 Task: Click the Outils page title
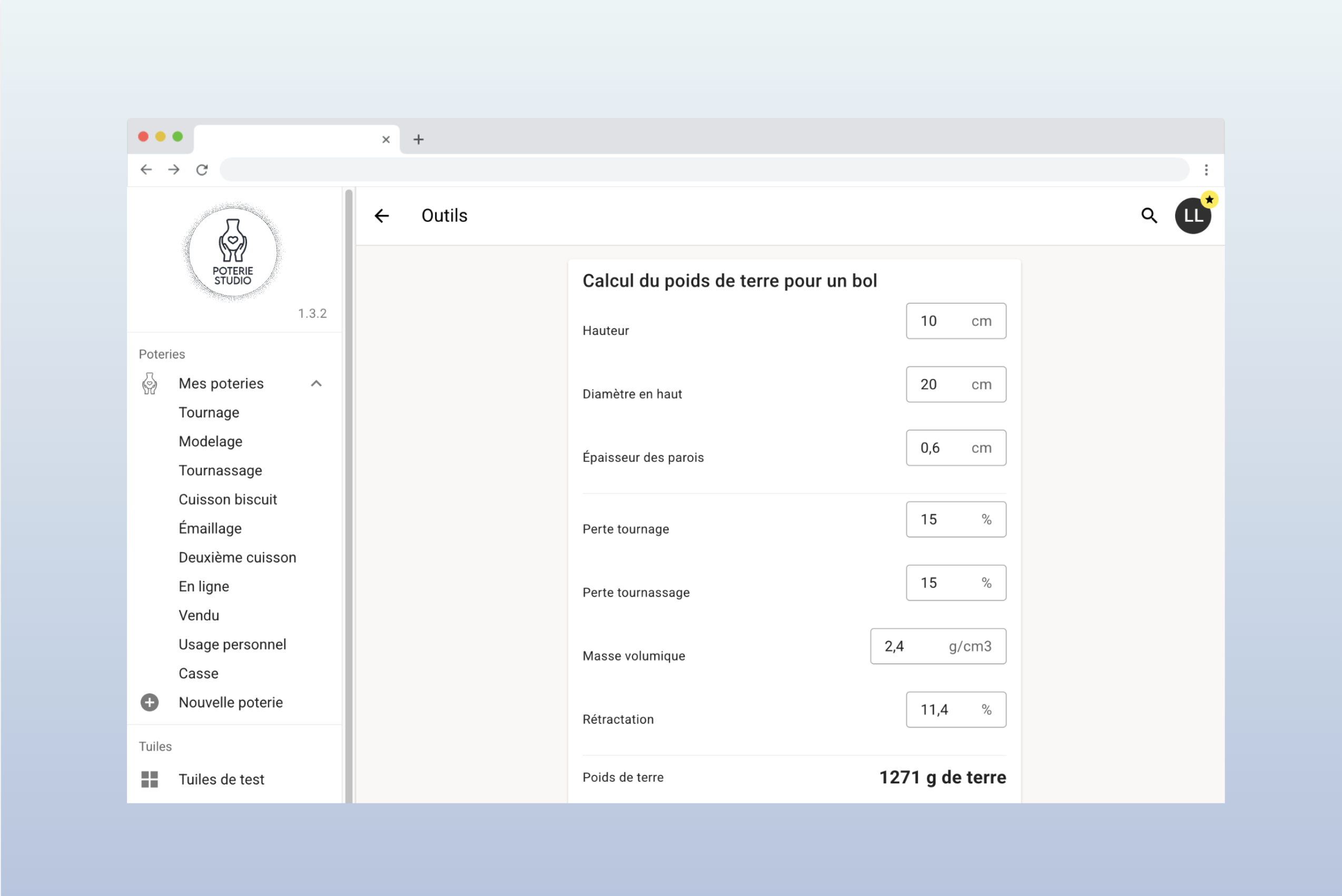coord(444,216)
